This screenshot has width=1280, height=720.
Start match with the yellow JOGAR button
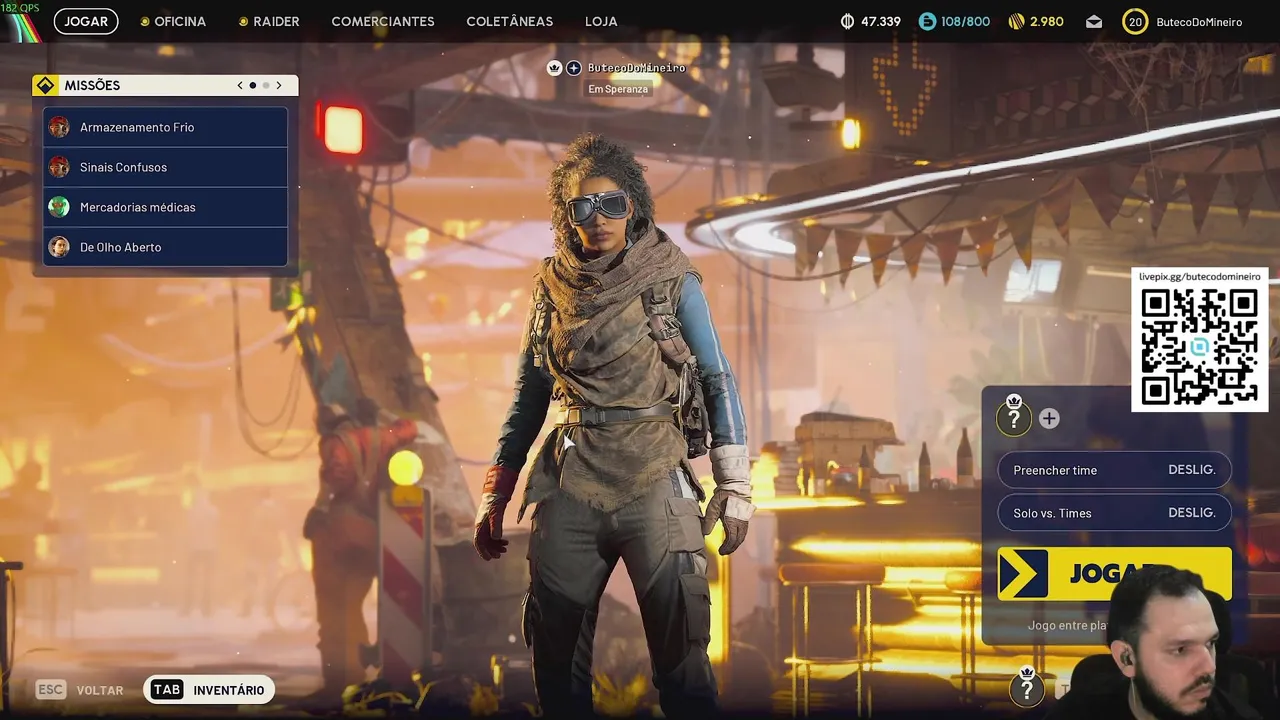(x=1114, y=573)
